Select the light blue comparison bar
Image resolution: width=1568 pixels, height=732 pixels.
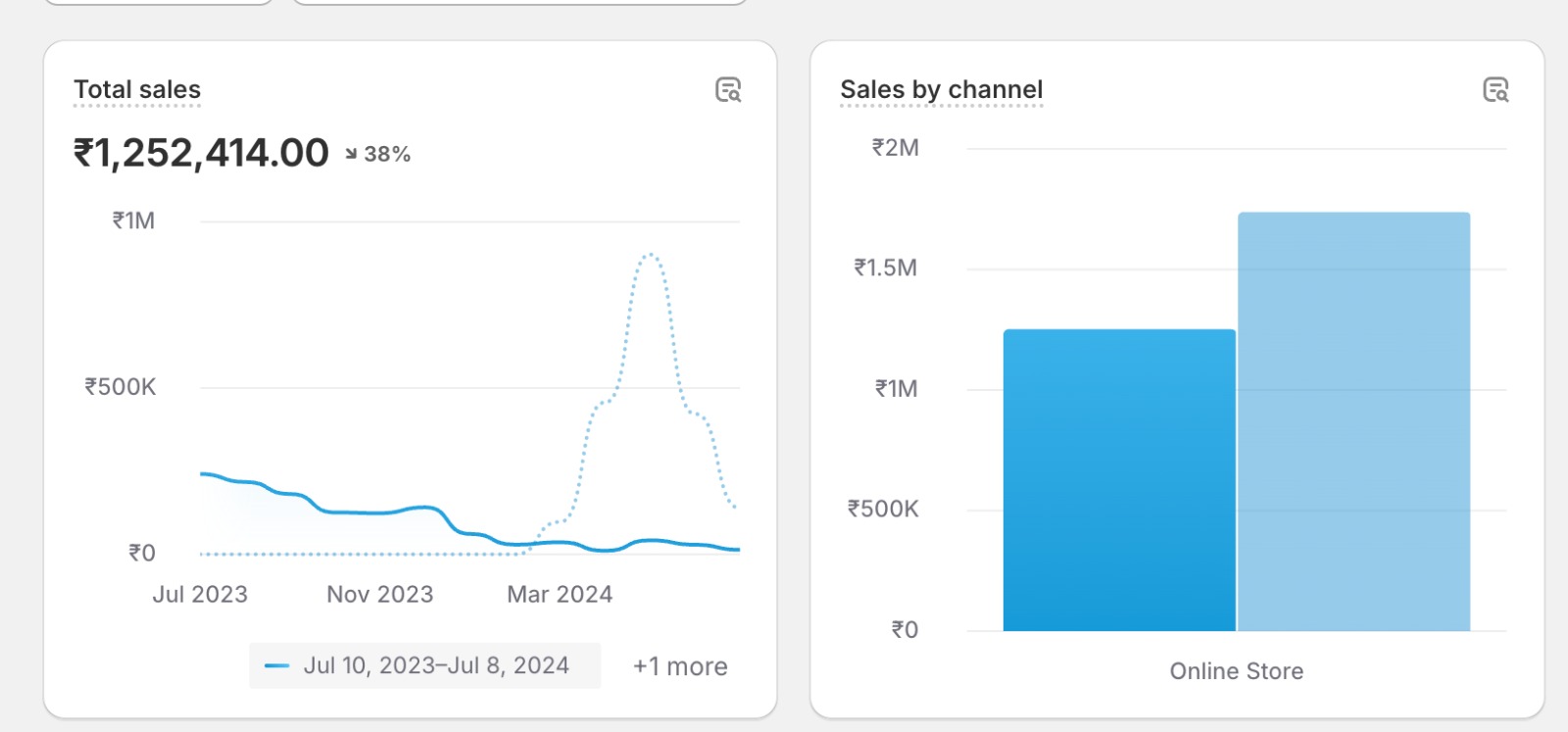click(1353, 421)
